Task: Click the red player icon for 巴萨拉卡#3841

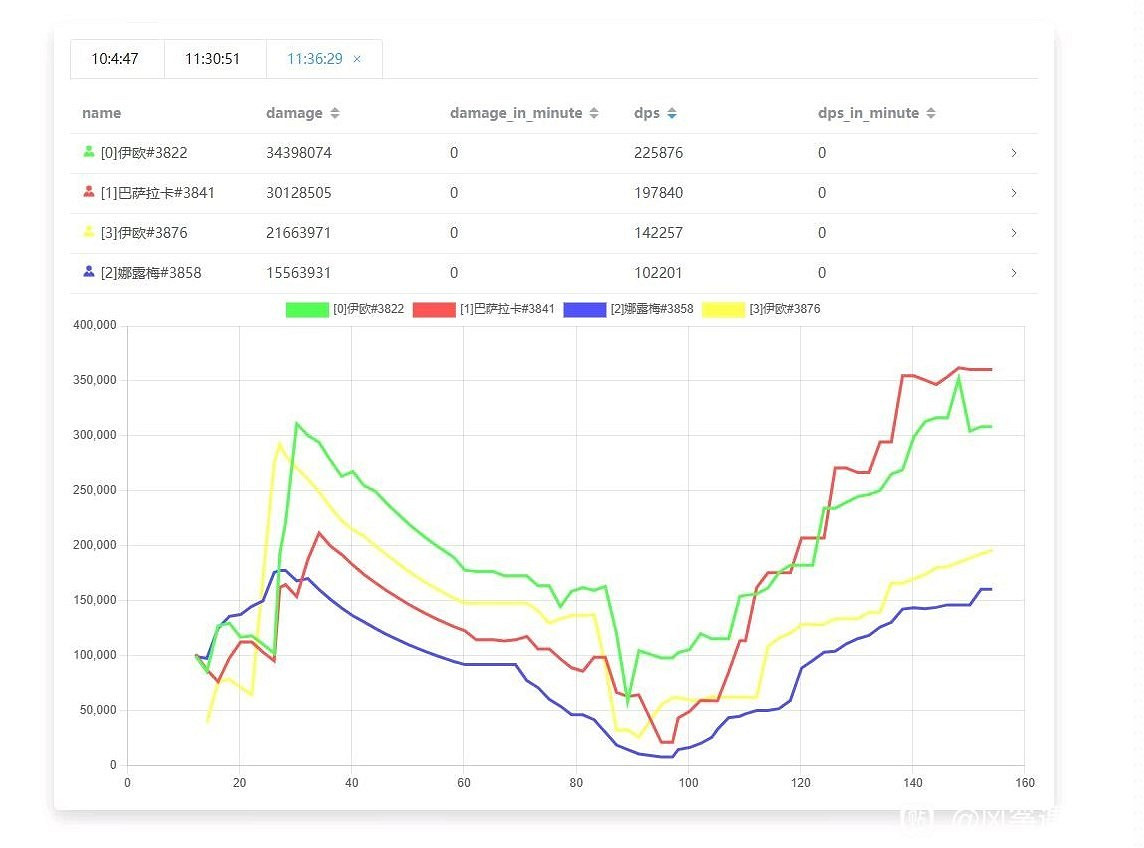Action: 89,192
